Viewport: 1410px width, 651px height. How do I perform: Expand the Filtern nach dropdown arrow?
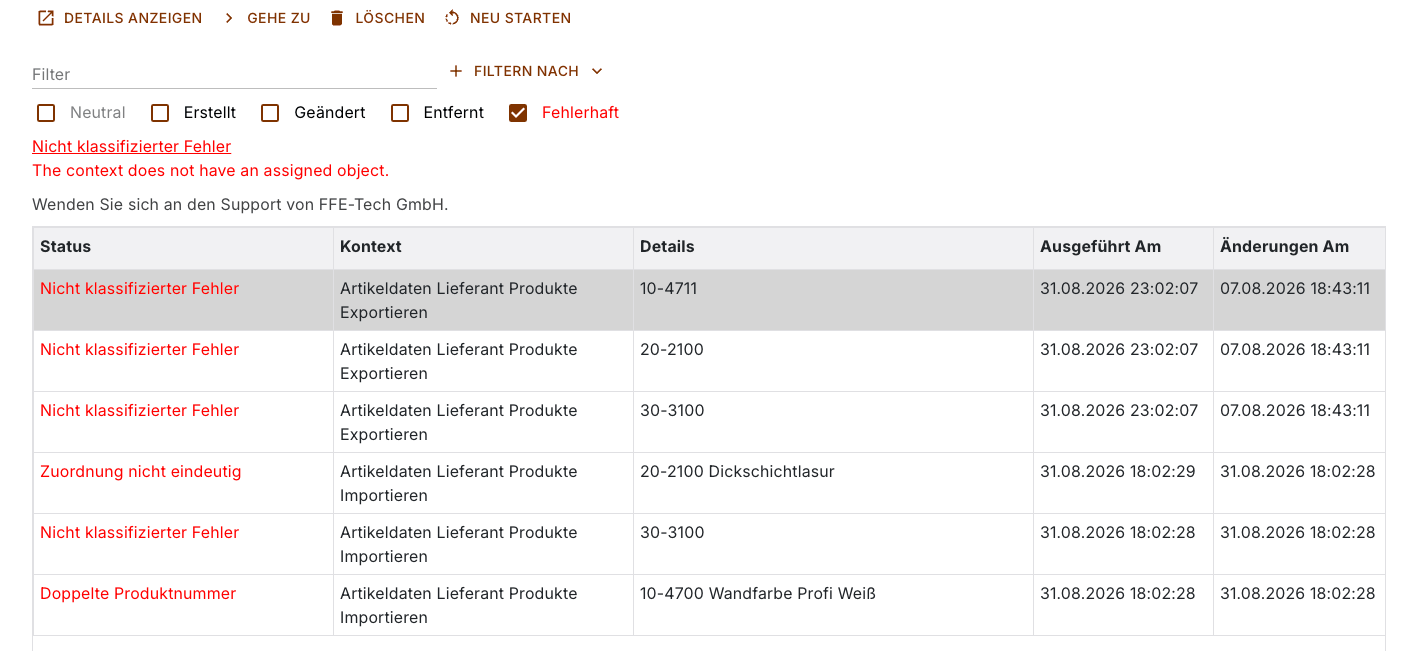click(597, 71)
